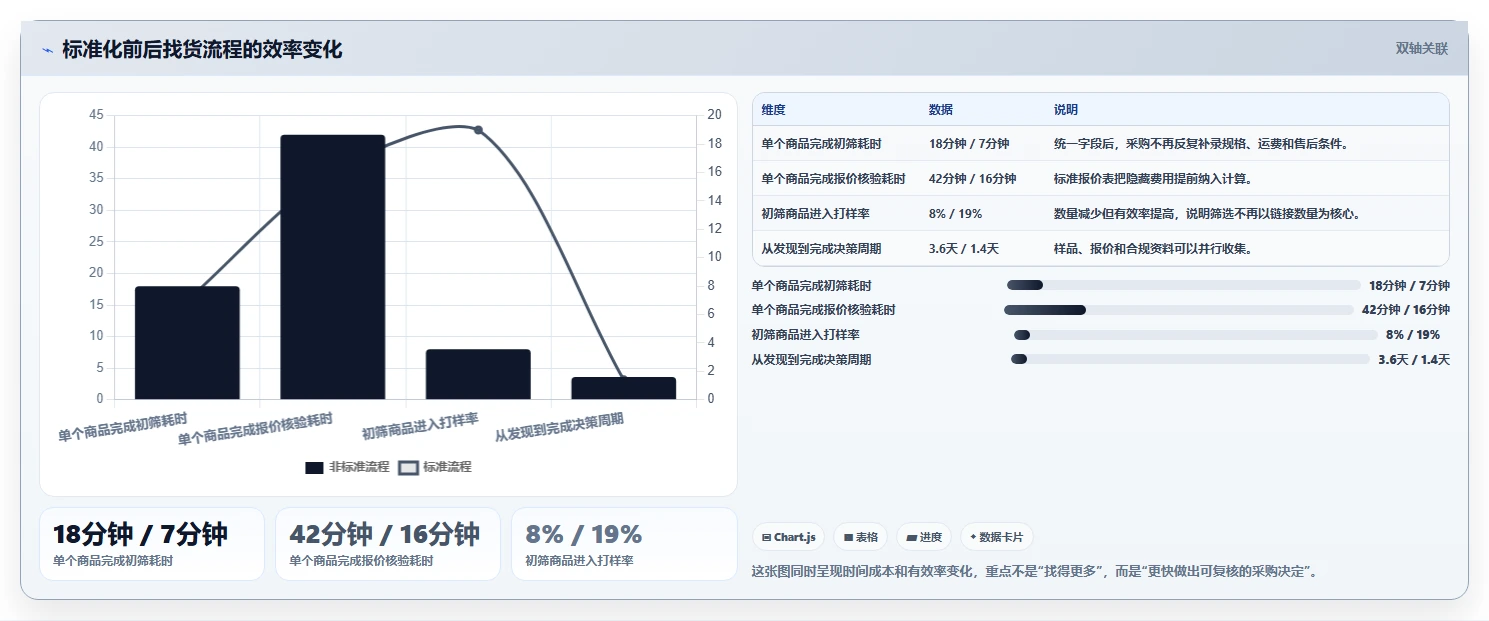Click progress row value 8% / 19%
The width and height of the screenshot is (1489, 621).
(1413, 335)
